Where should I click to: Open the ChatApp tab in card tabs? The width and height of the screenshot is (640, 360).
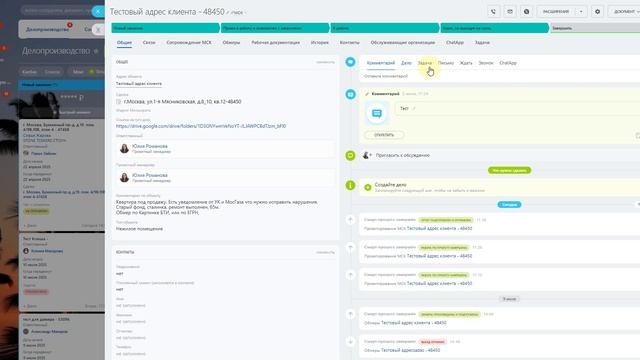pos(455,42)
